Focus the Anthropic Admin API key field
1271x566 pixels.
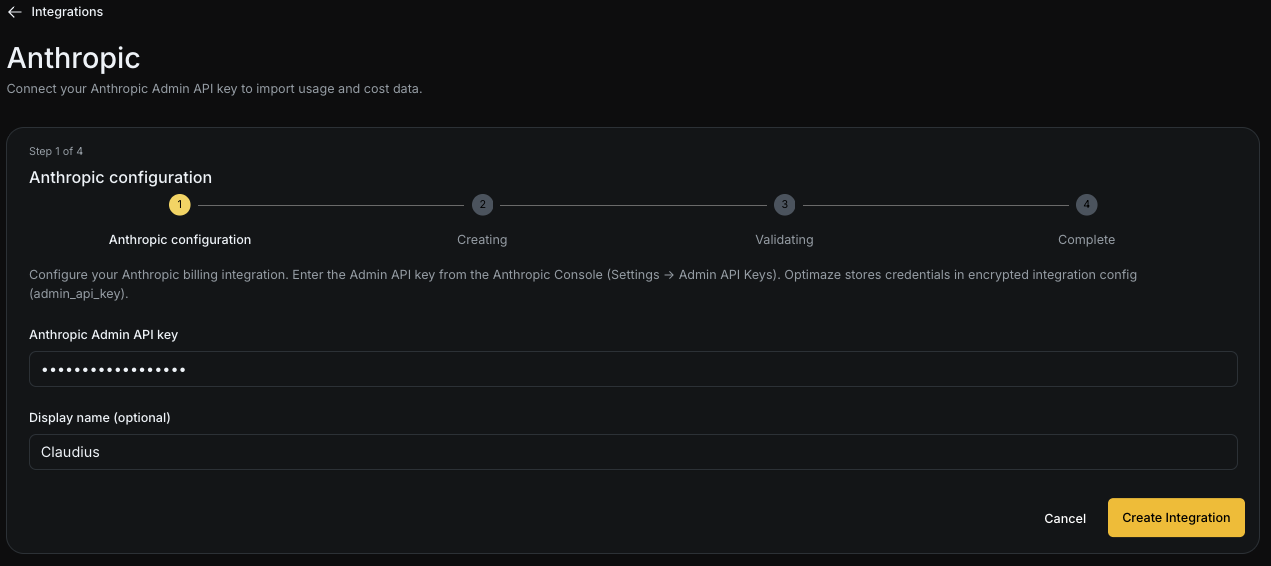633,369
